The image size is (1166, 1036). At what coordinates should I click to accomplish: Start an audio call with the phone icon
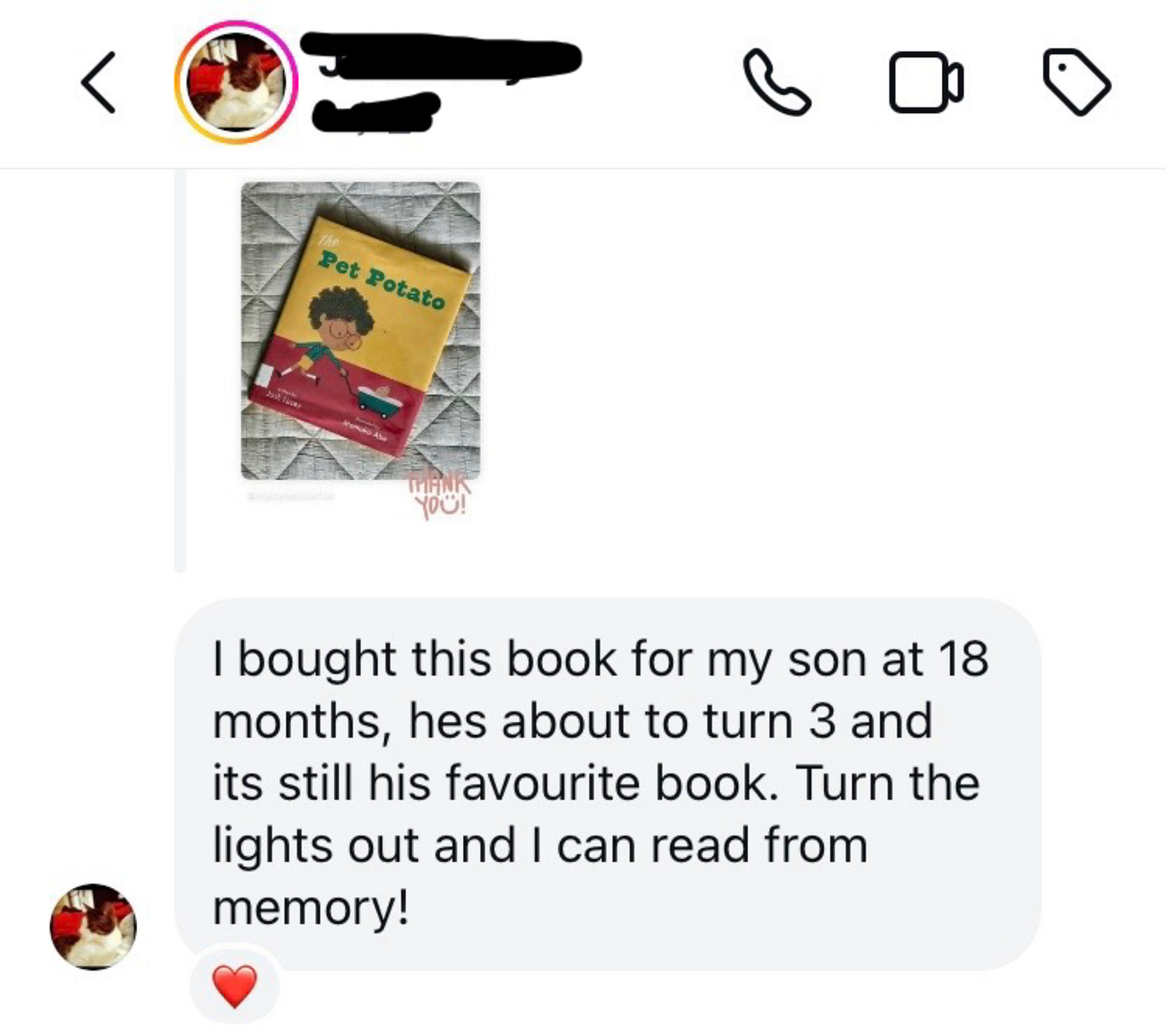pyautogui.click(x=777, y=82)
